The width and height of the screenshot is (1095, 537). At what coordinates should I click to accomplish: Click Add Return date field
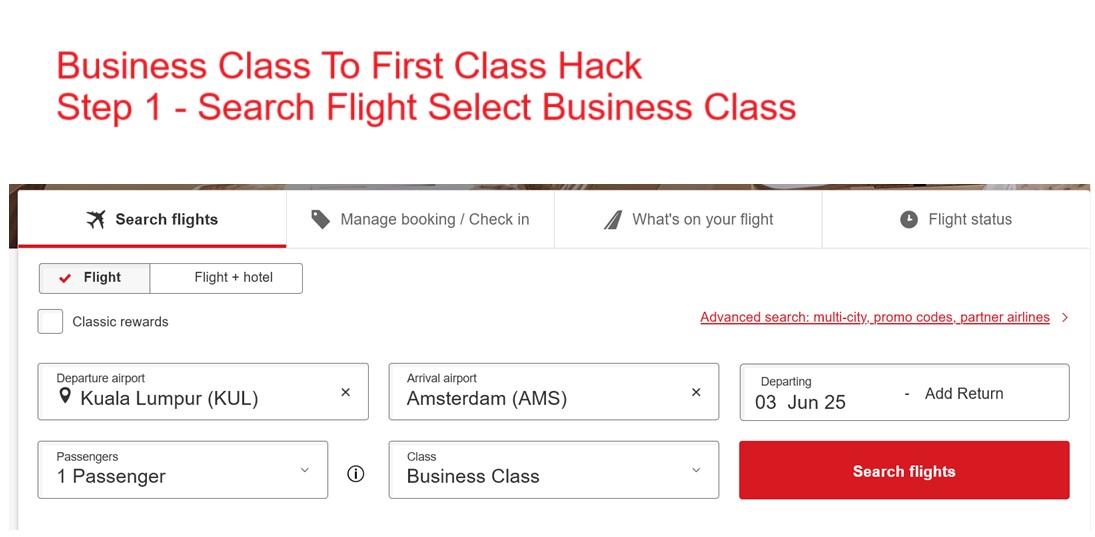[964, 393]
